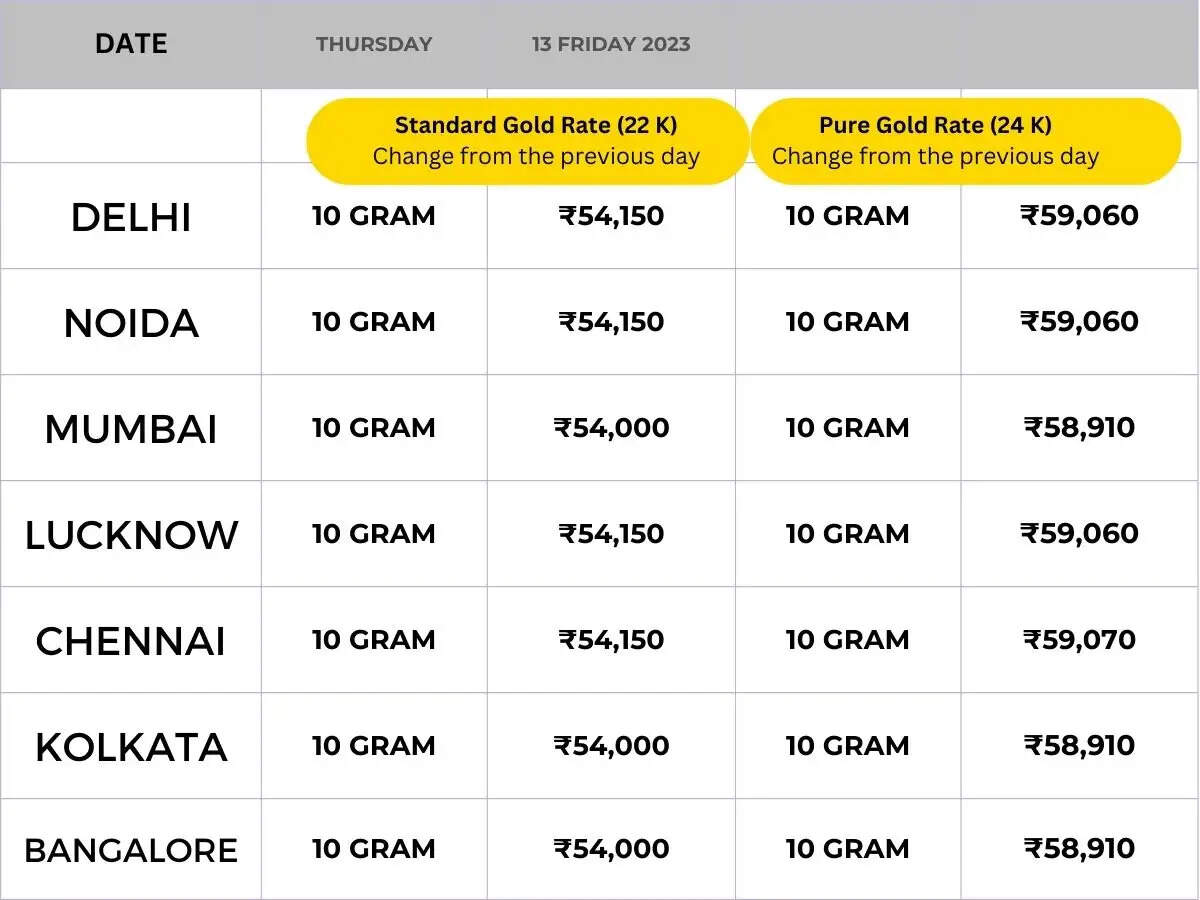Click the BANGALORE row label
This screenshot has width=1200, height=900.
click(131, 850)
